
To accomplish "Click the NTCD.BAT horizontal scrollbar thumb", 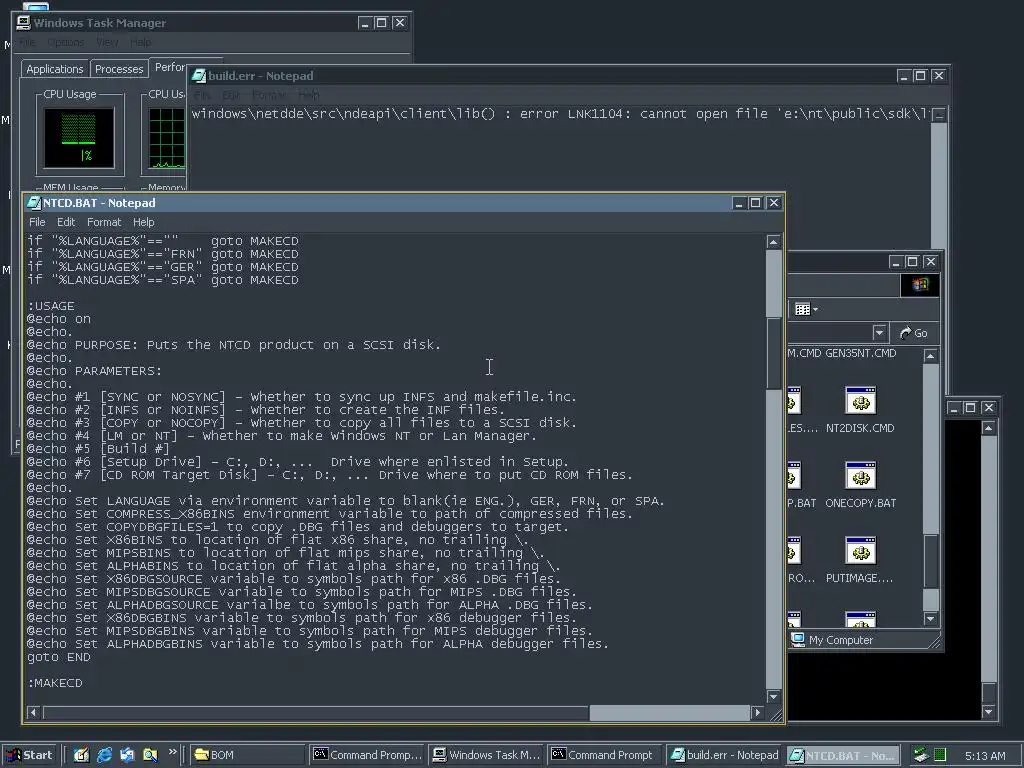I will [316, 712].
